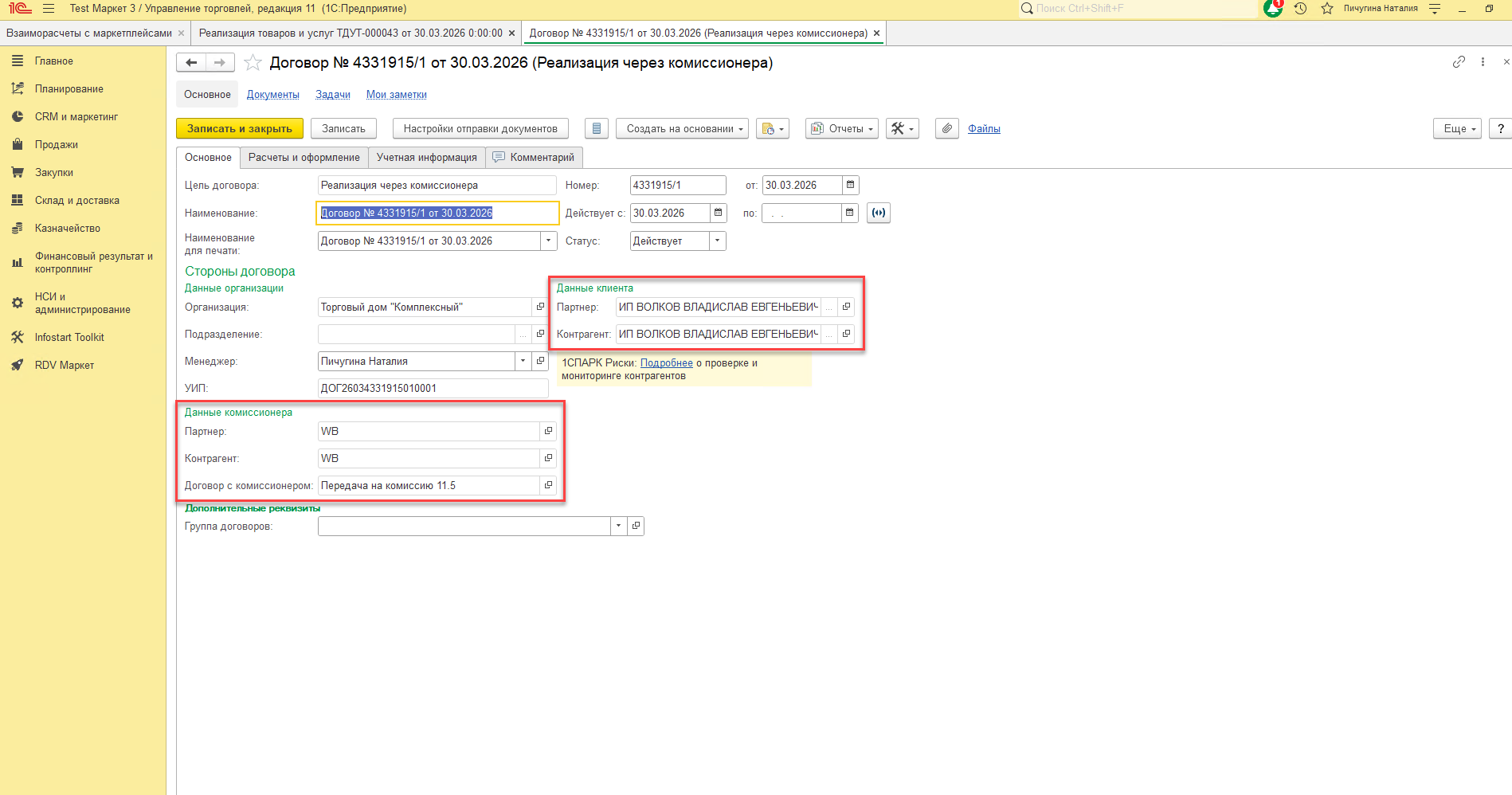Screen dimensions: 1512x795
Task: Expand the Статус dropdown
Action: (x=718, y=241)
